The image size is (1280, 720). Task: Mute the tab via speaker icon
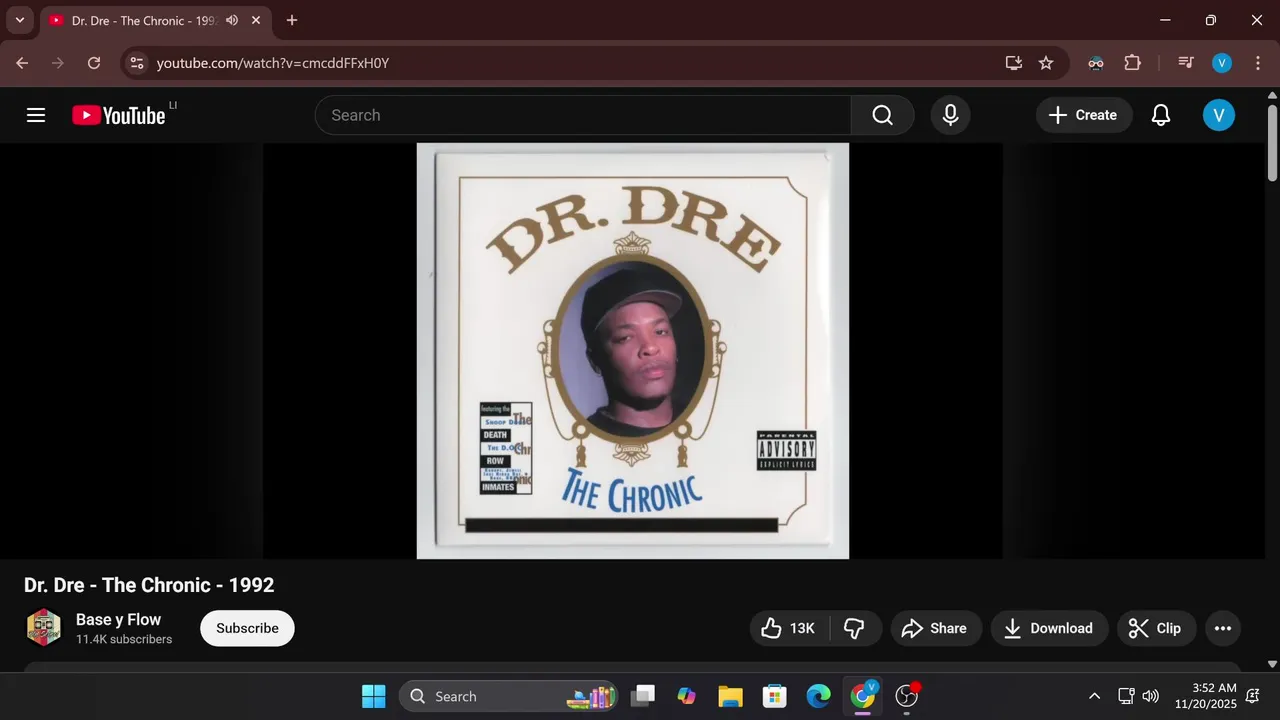tap(233, 20)
